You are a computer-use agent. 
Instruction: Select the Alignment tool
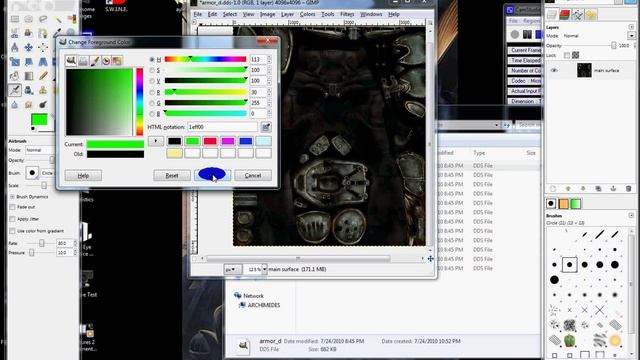click(43, 47)
